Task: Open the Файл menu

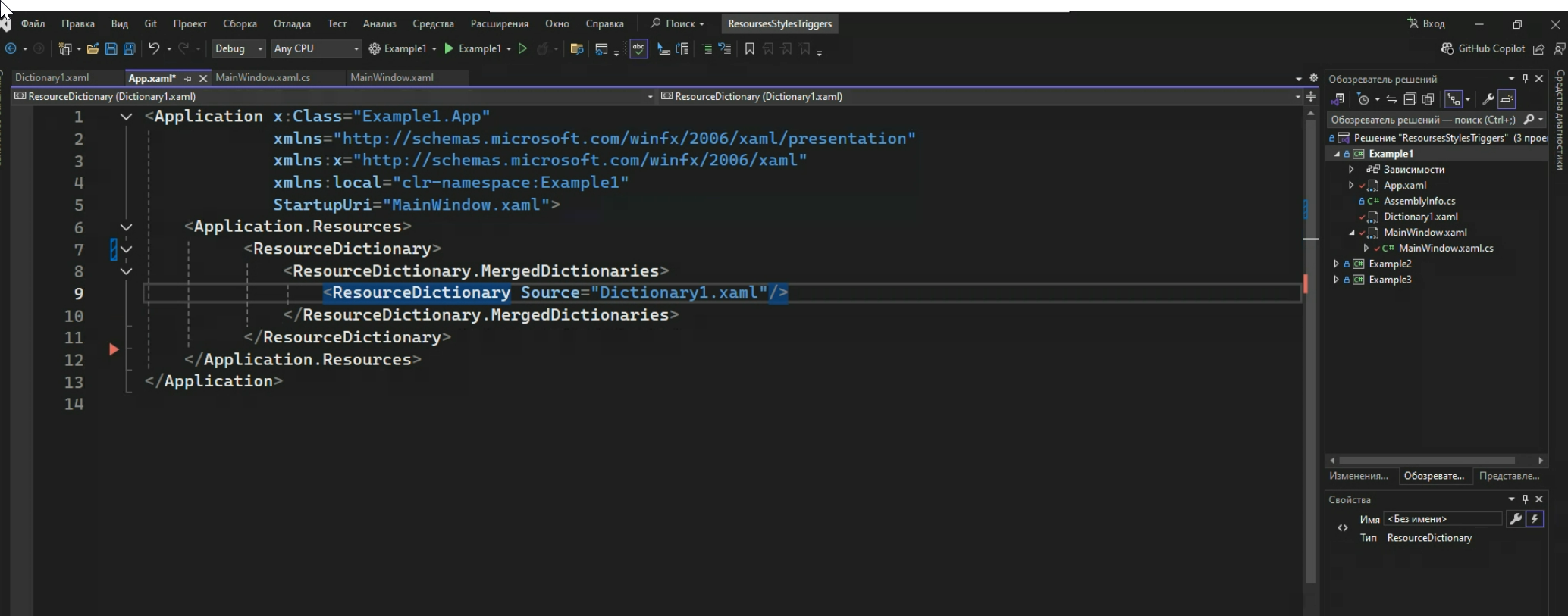Action: (x=33, y=23)
